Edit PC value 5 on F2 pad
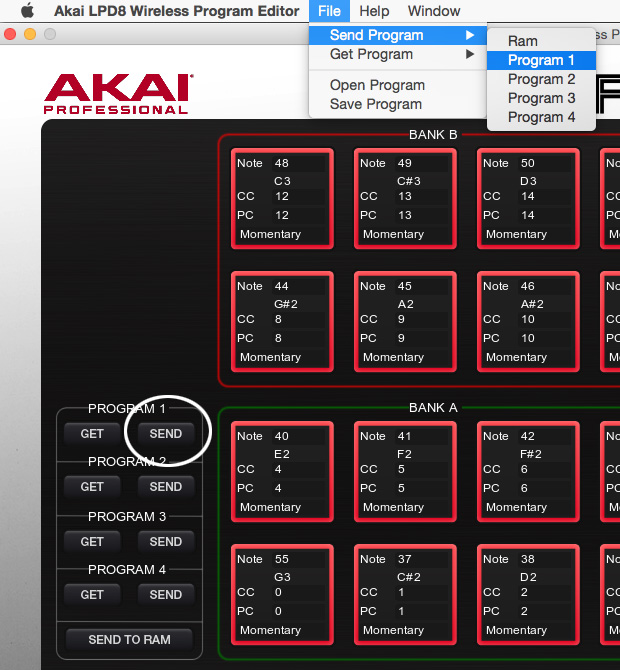The image size is (620, 670). [422, 488]
